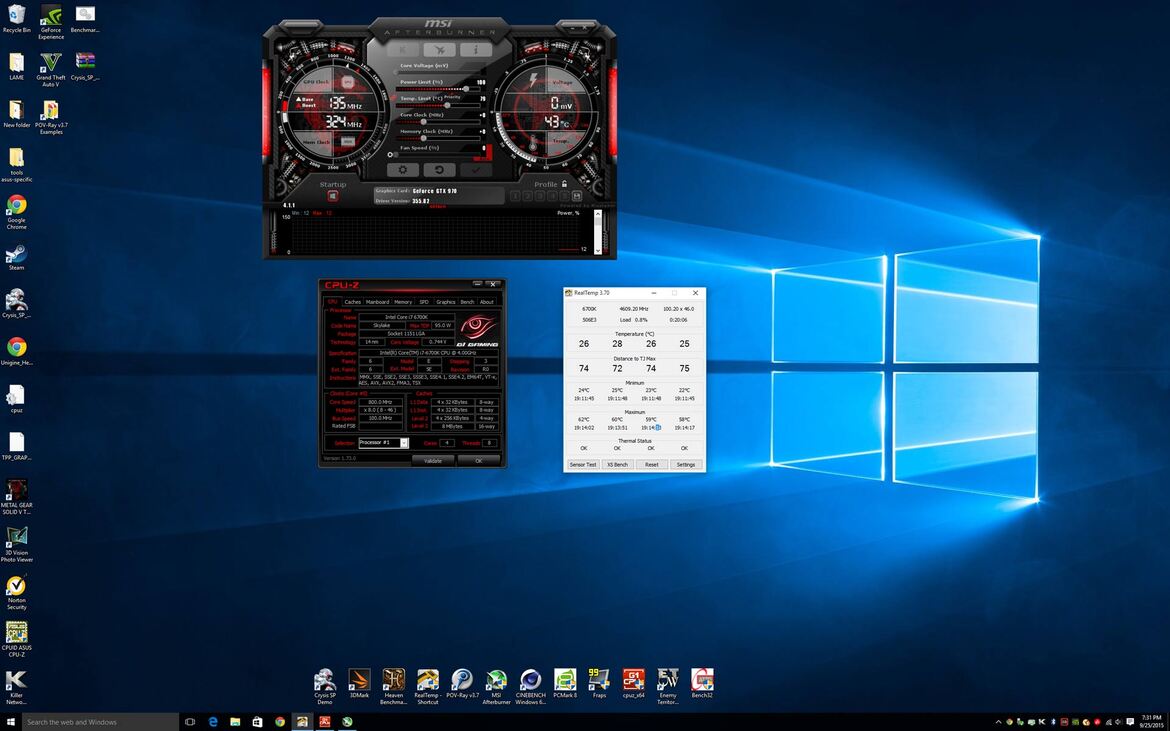Open the taskbar clock showing 7:31 PM
Viewport: 1170px width, 731px height.
pyautogui.click(x=1152, y=722)
